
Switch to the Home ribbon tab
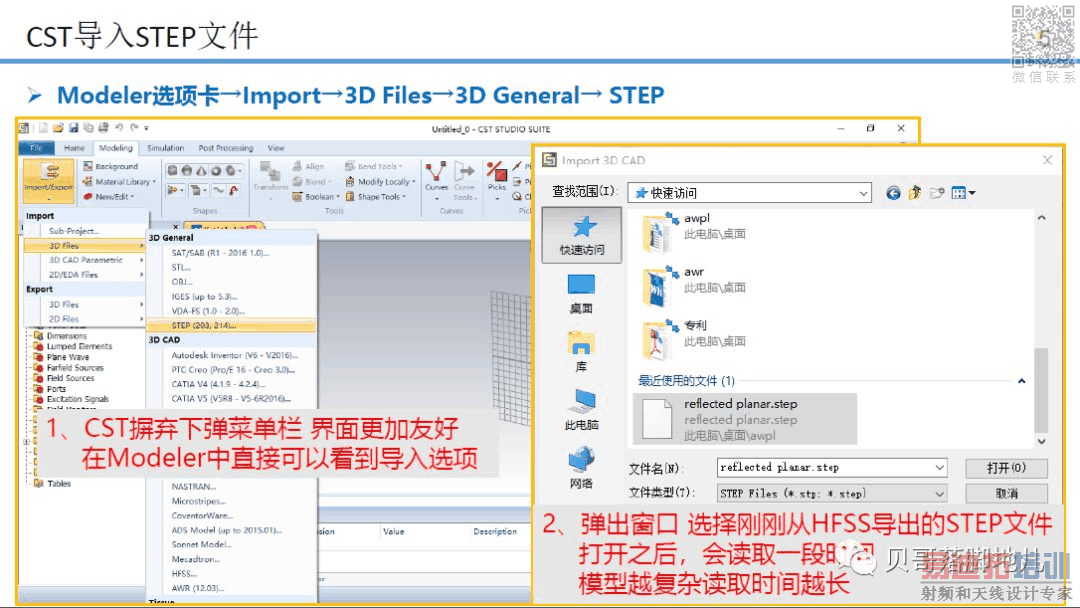click(x=74, y=148)
